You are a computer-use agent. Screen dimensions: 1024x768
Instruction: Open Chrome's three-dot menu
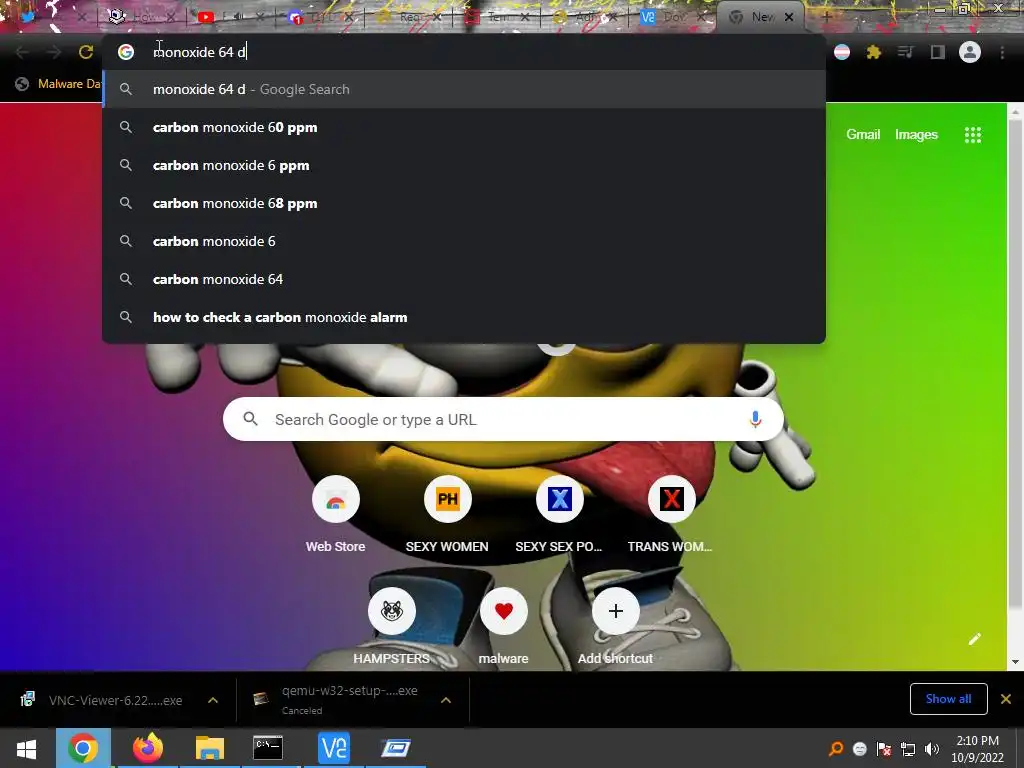1002,52
